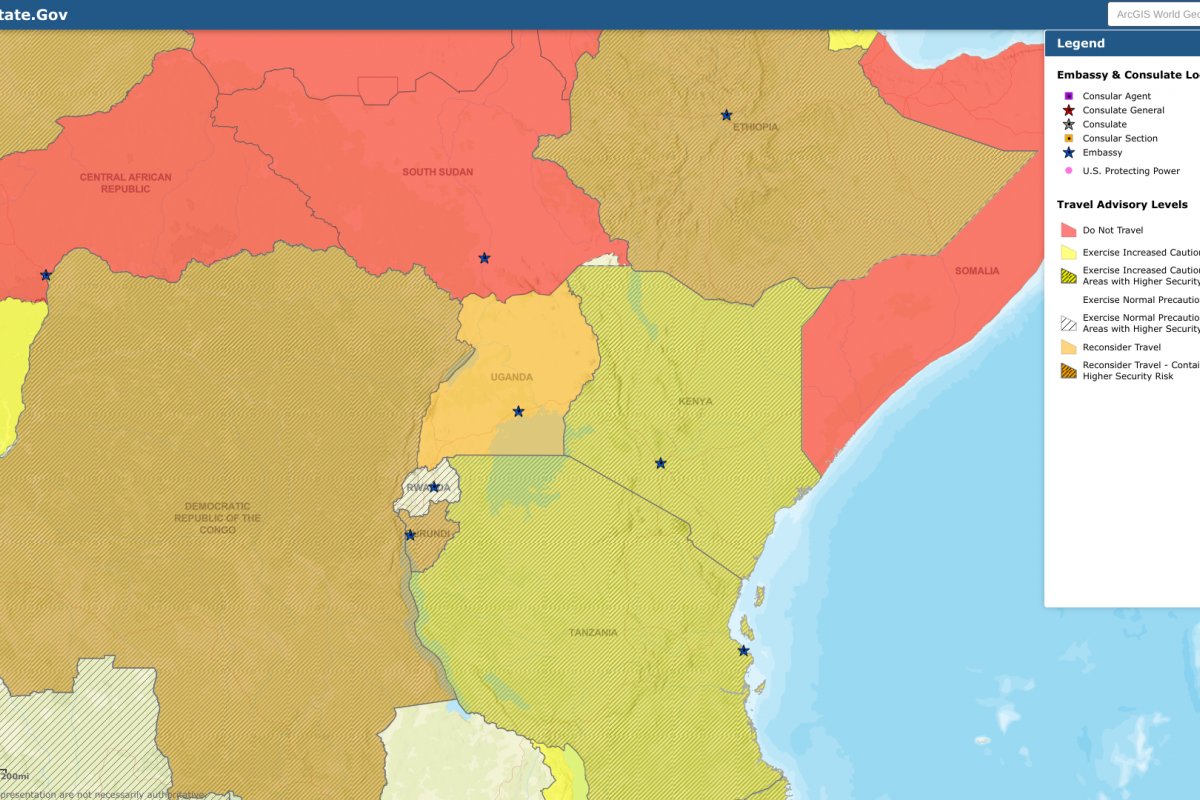Select the South Sudan embassy star marker
This screenshot has height=800, width=1200.
[x=484, y=258]
